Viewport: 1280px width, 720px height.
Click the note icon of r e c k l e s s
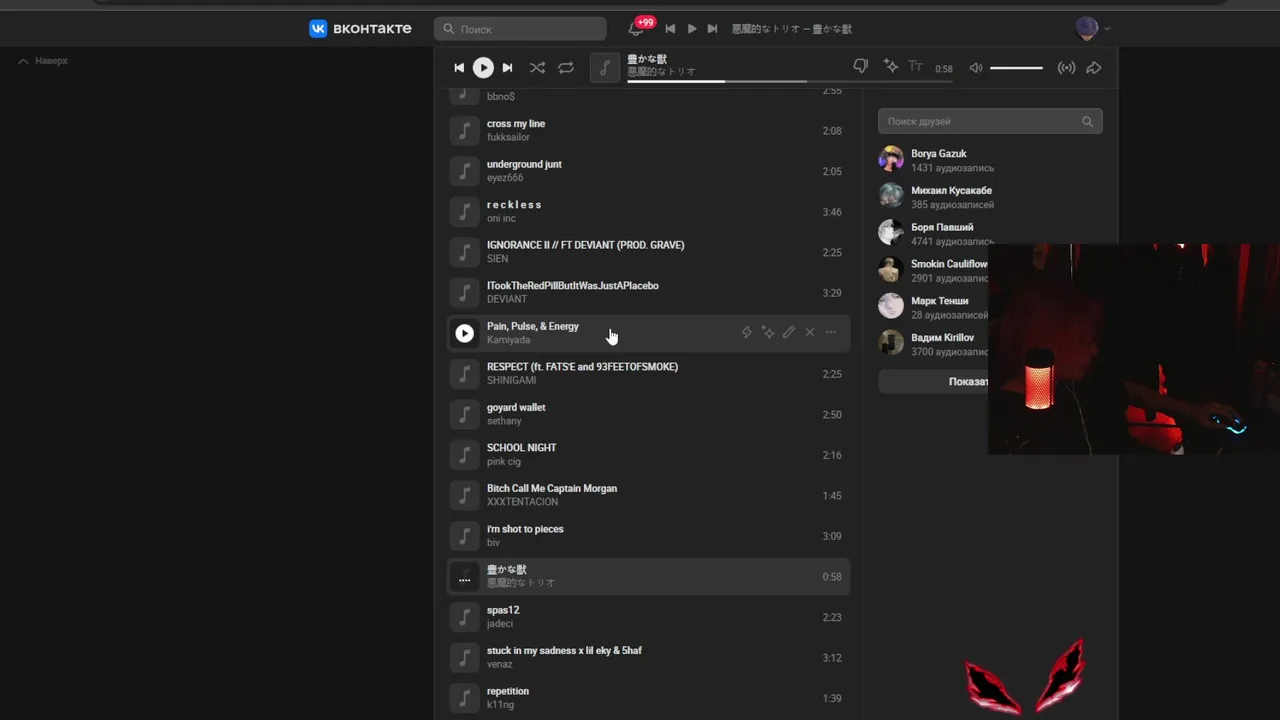pyautogui.click(x=464, y=211)
